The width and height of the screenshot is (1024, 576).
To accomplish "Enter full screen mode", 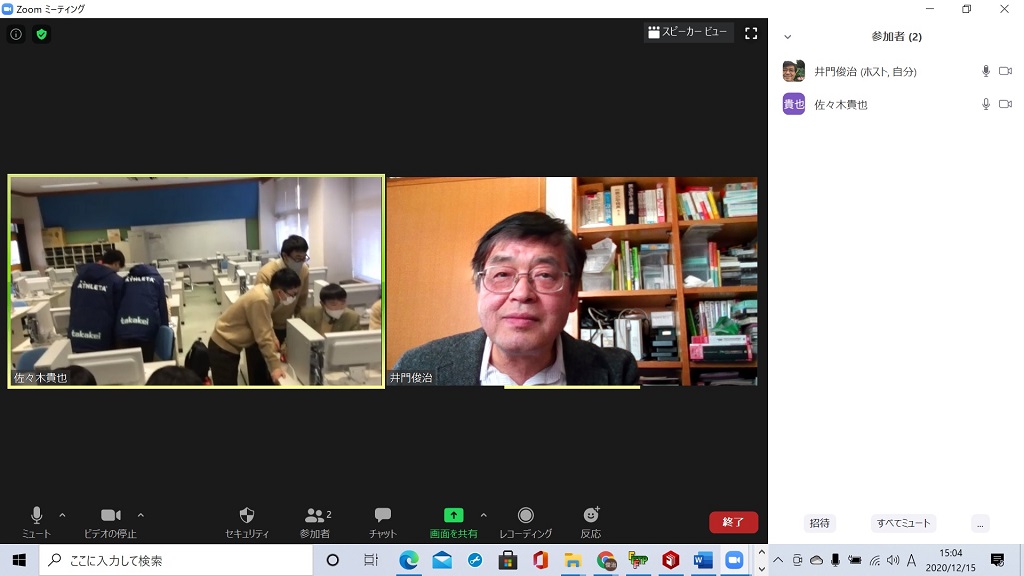I will tap(751, 33).
